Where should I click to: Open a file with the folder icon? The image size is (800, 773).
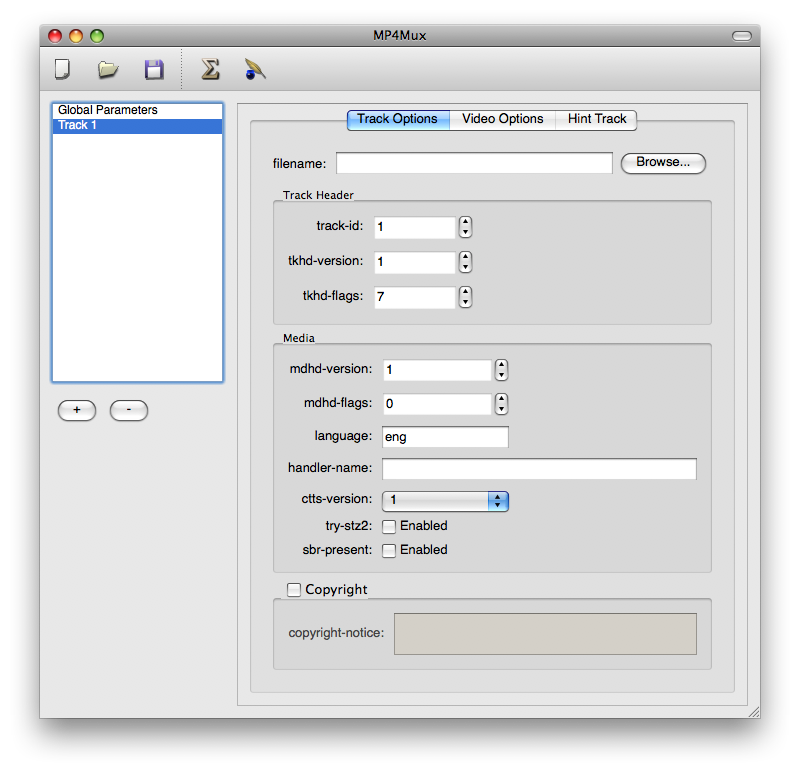pos(108,69)
